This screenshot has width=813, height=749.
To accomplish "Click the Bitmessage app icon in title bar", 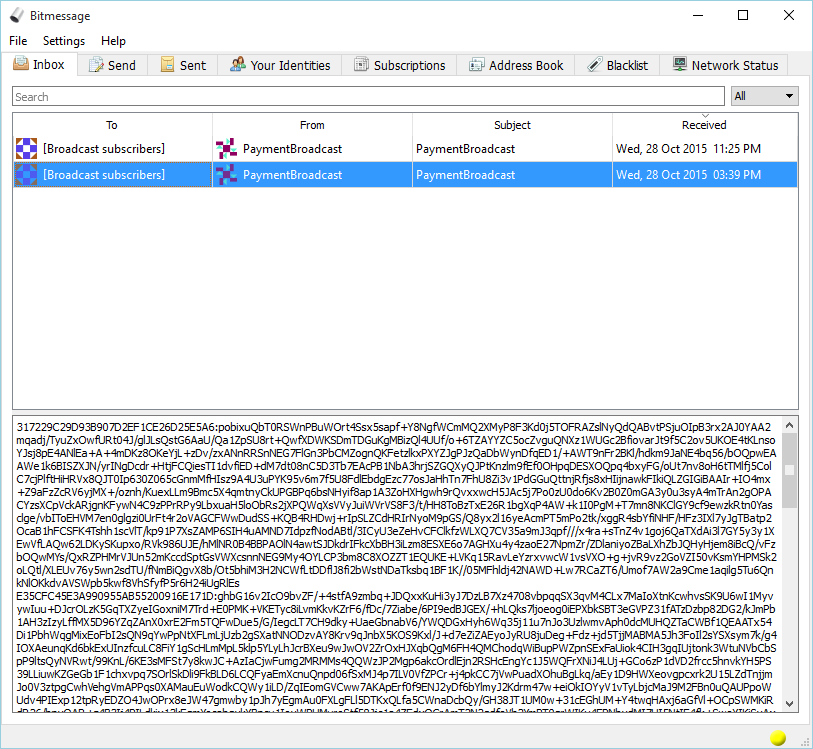I will click(x=16, y=16).
